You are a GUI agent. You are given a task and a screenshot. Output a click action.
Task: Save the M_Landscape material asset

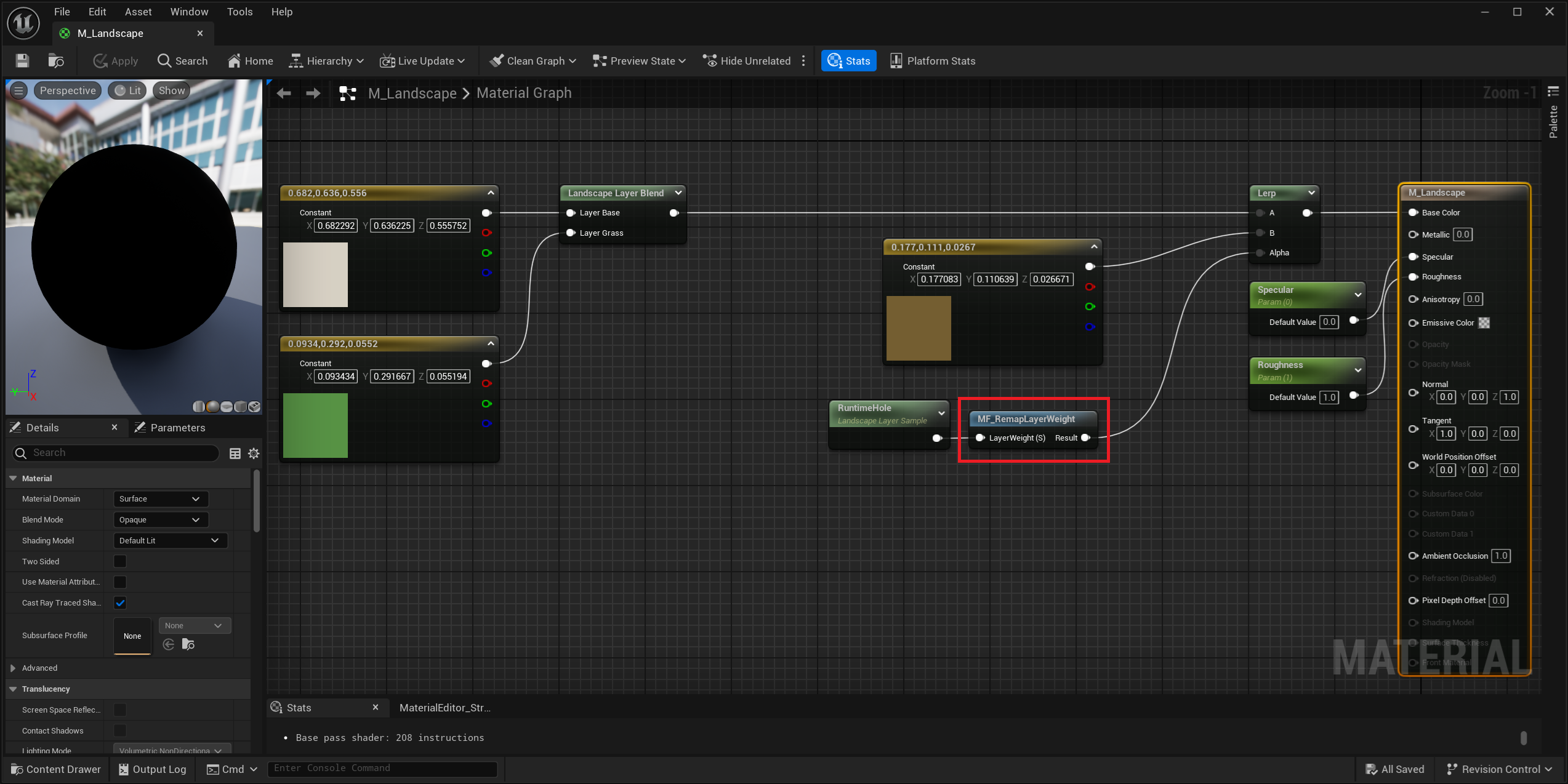tap(22, 60)
